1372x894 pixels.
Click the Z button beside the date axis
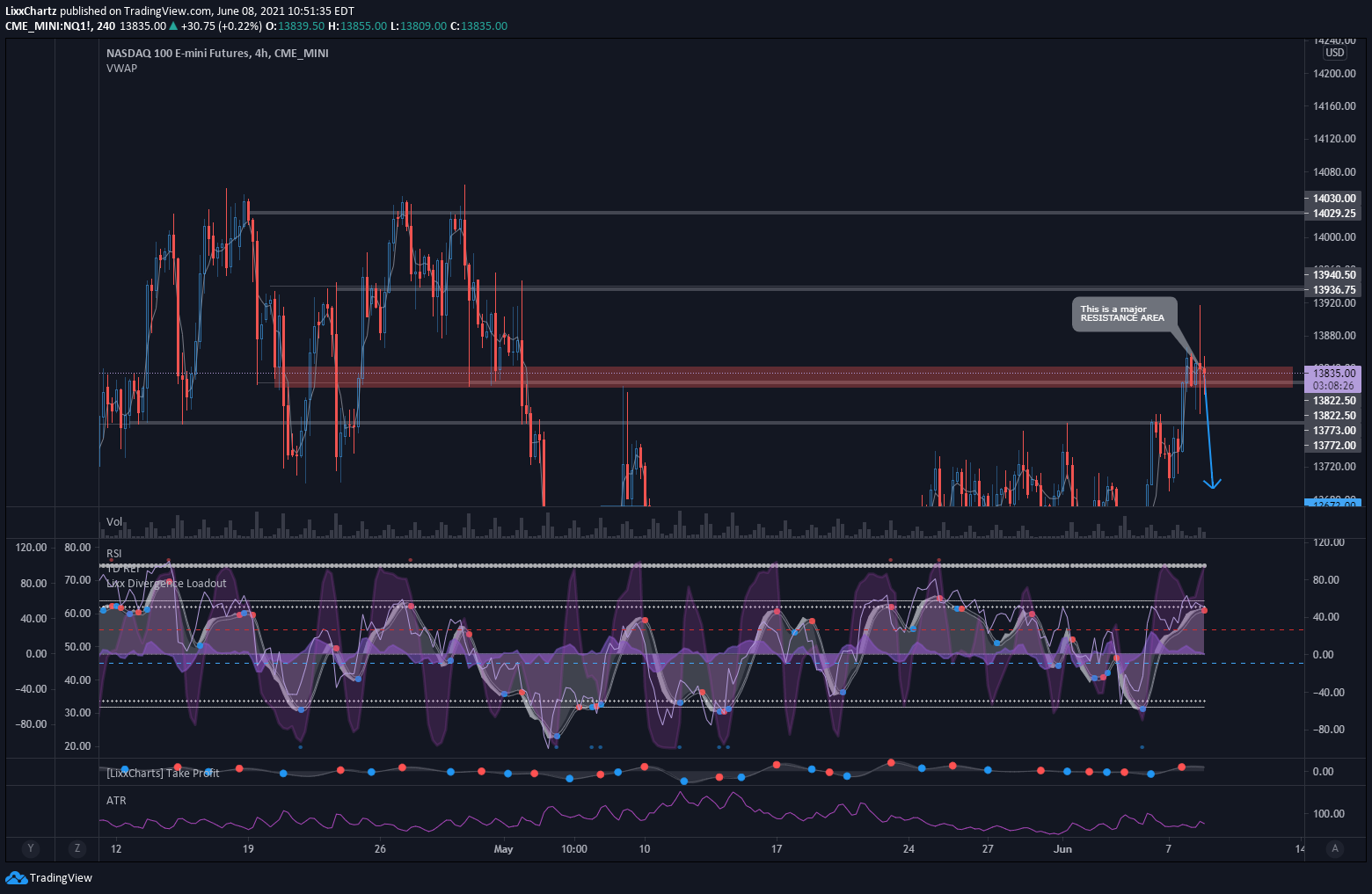pos(77,848)
